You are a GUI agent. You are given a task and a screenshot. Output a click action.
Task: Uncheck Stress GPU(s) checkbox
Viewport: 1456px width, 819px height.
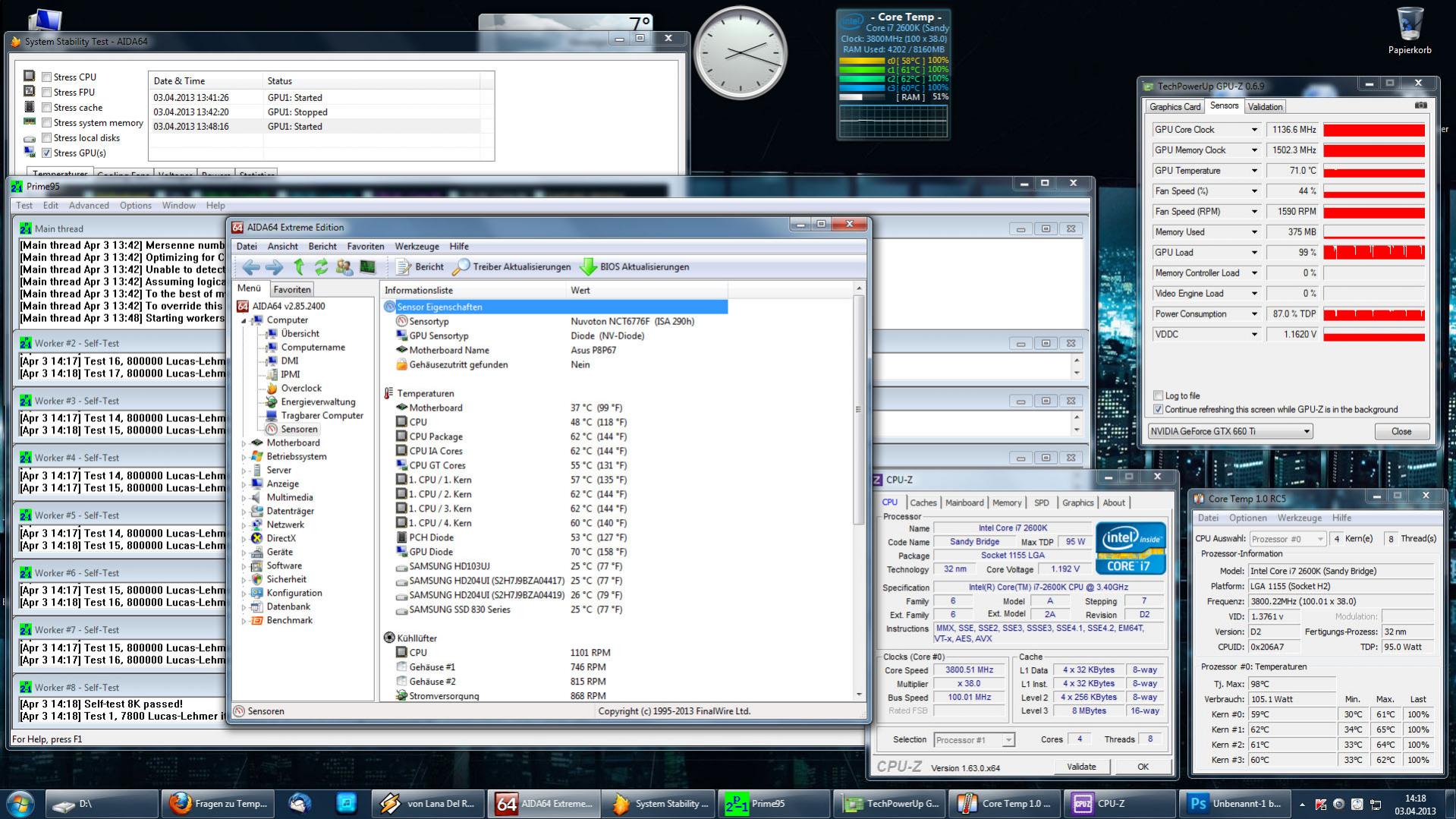(47, 153)
